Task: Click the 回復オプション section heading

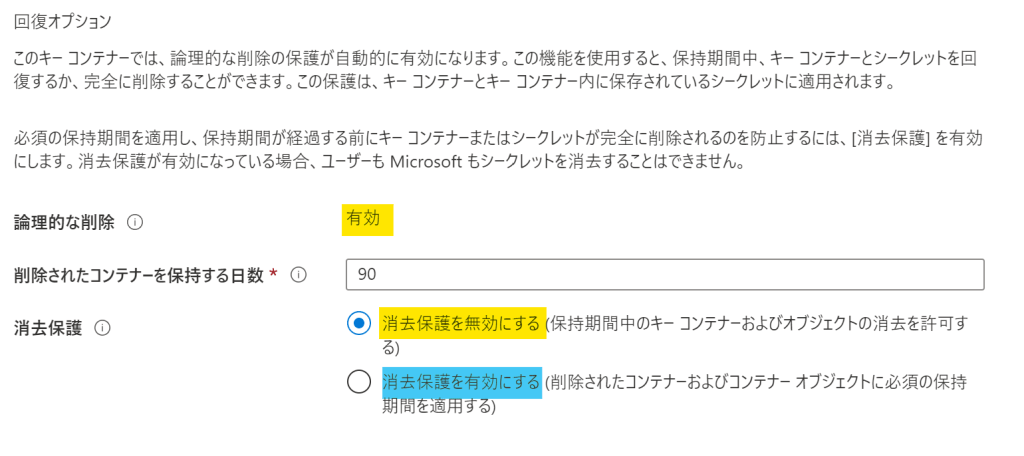Action: pyautogui.click(x=63, y=19)
